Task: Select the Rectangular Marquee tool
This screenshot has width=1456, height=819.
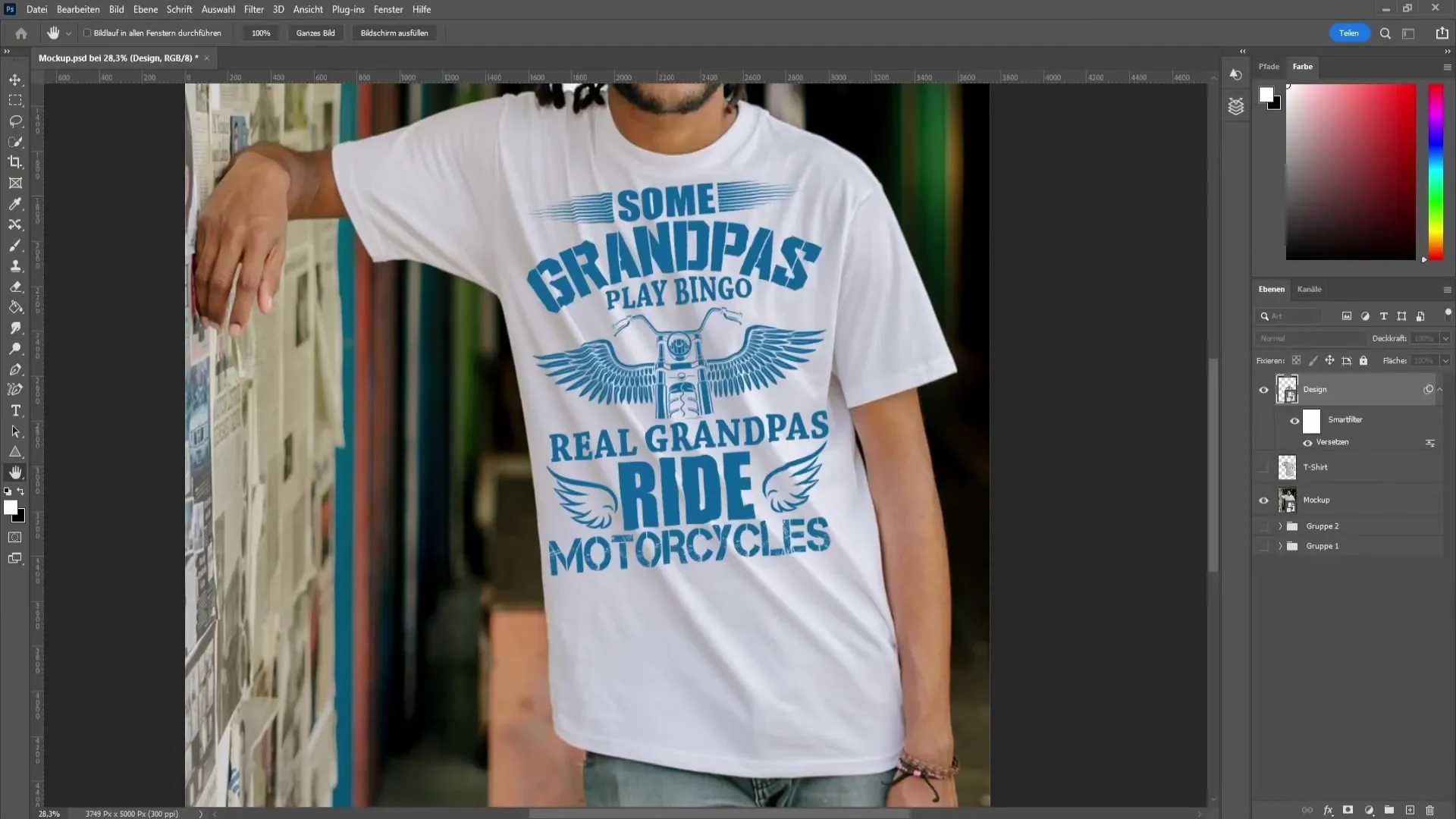Action: 15,100
